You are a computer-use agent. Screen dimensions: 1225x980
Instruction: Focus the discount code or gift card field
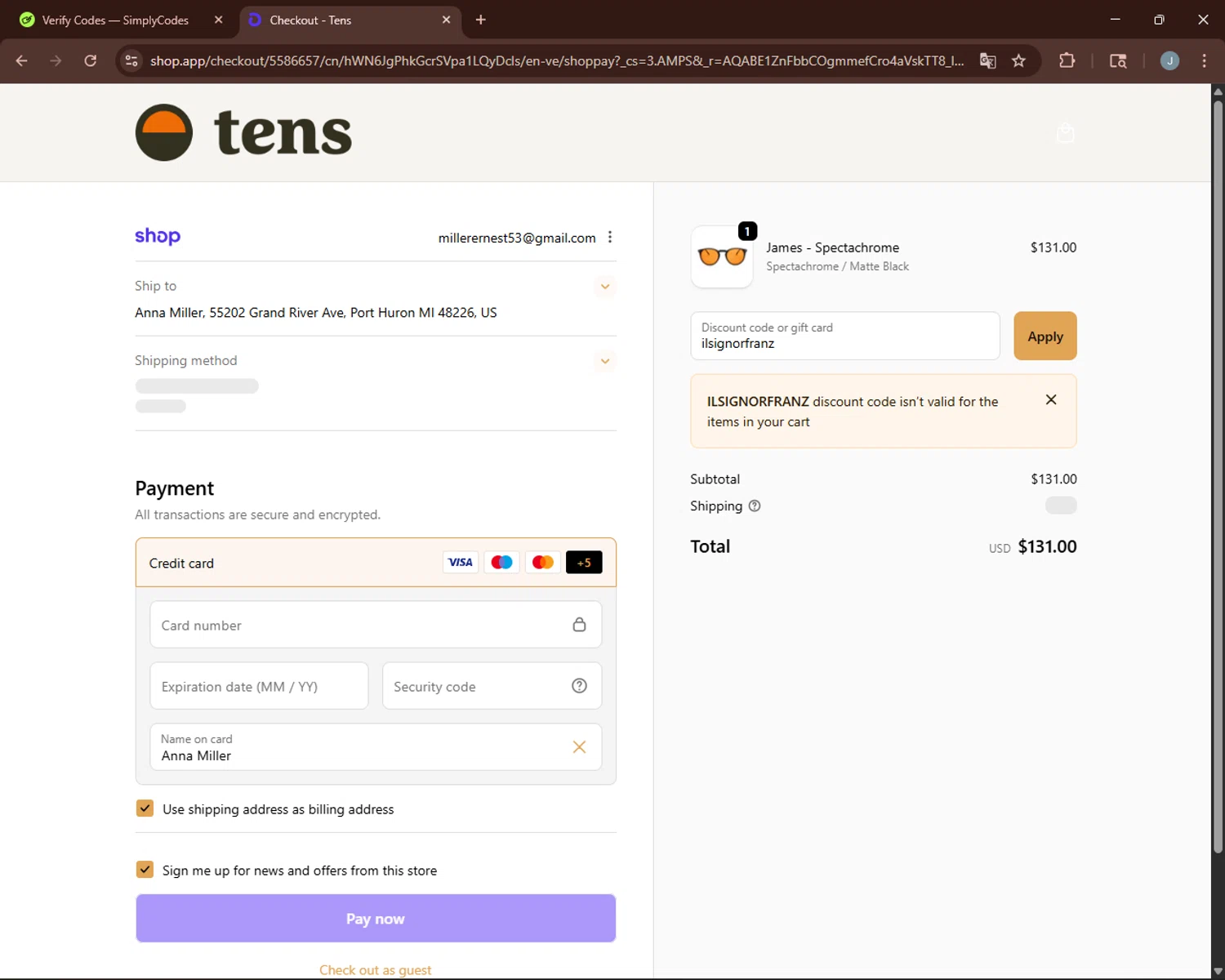pos(845,336)
